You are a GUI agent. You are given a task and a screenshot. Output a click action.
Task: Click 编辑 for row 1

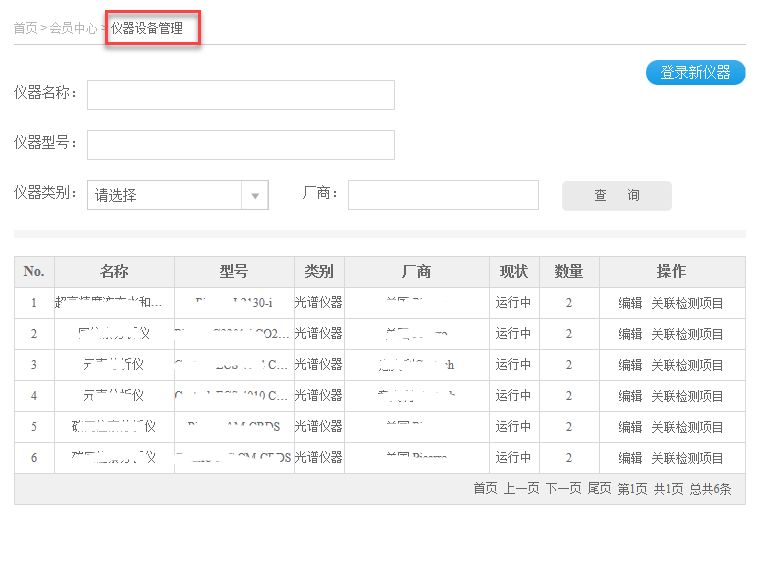click(x=630, y=304)
